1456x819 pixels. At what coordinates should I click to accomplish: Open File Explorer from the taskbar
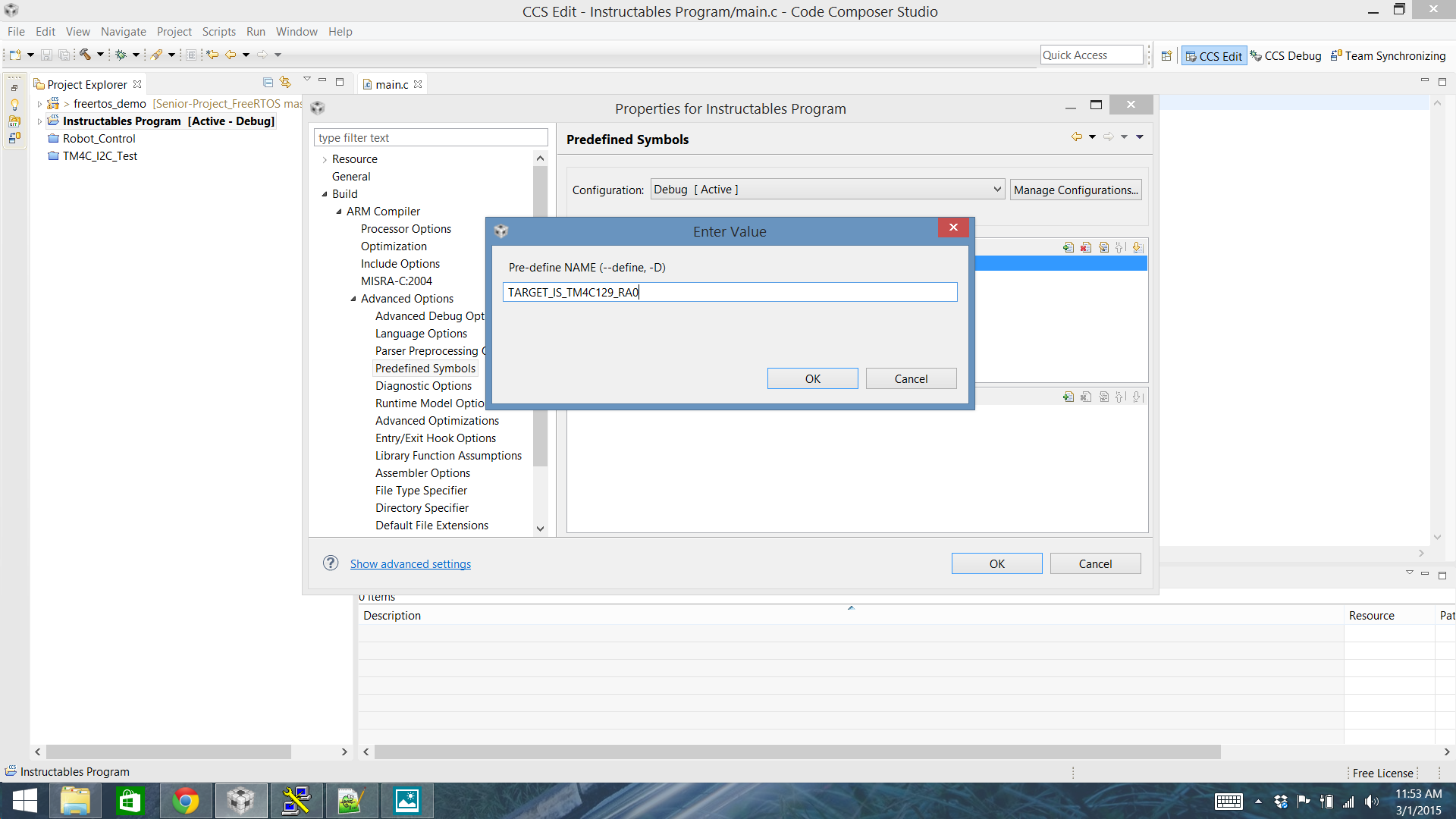(x=75, y=801)
